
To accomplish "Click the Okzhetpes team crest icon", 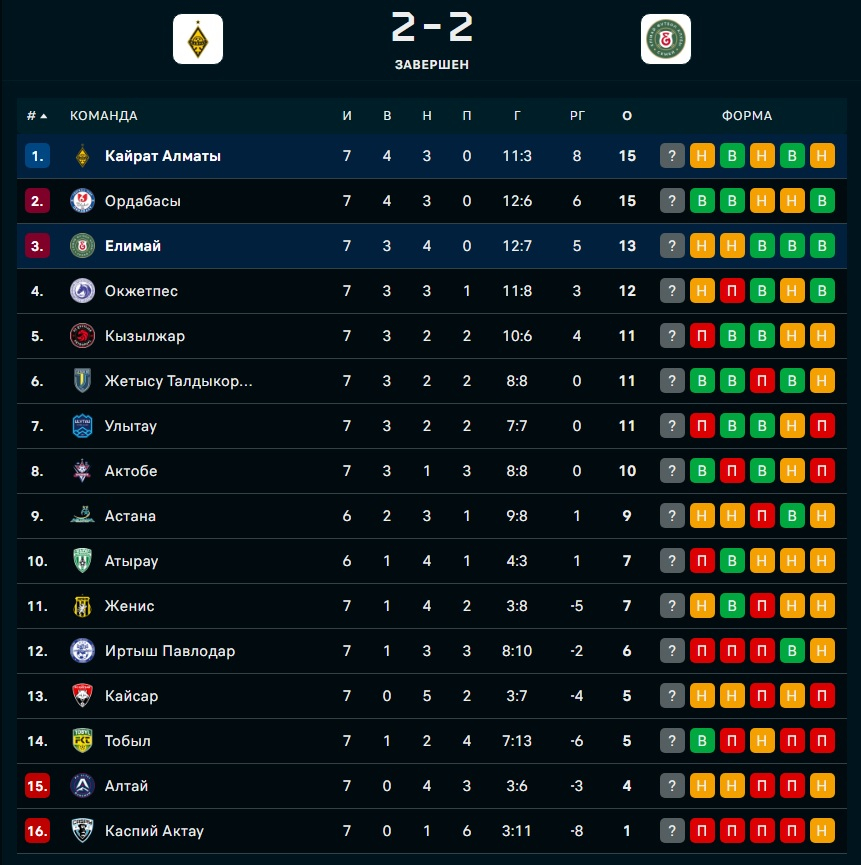I will coord(82,291).
